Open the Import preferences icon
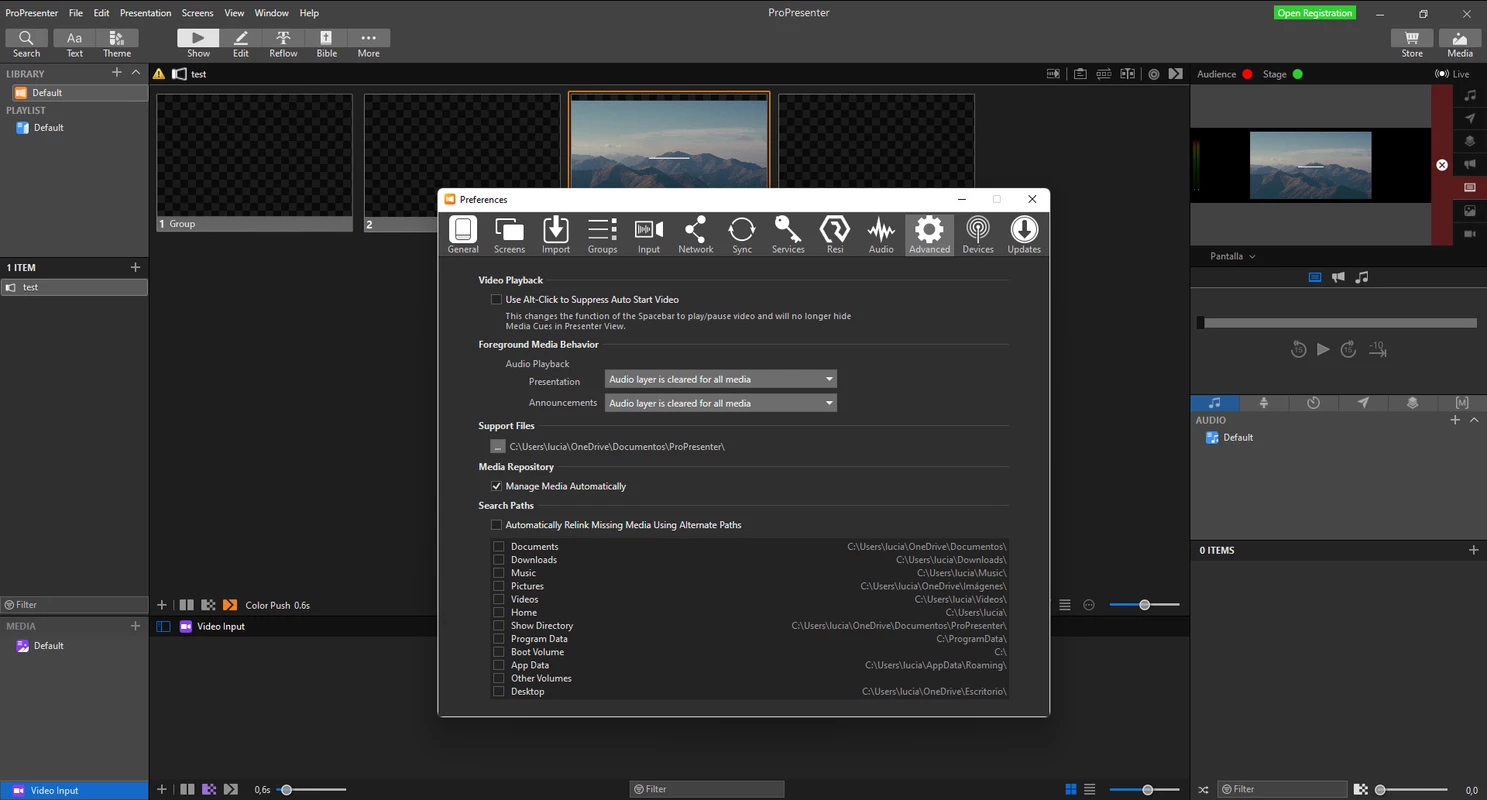 click(x=556, y=235)
